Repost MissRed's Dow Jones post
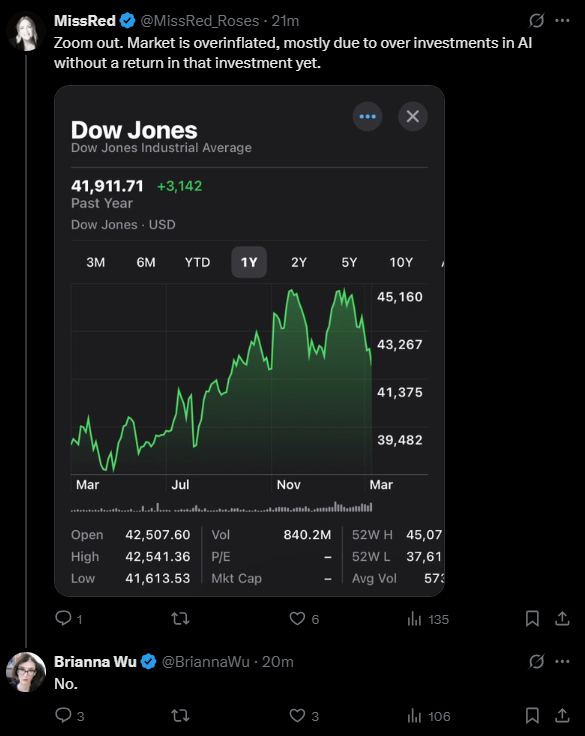585x736 pixels. click(x=180, y=619)
